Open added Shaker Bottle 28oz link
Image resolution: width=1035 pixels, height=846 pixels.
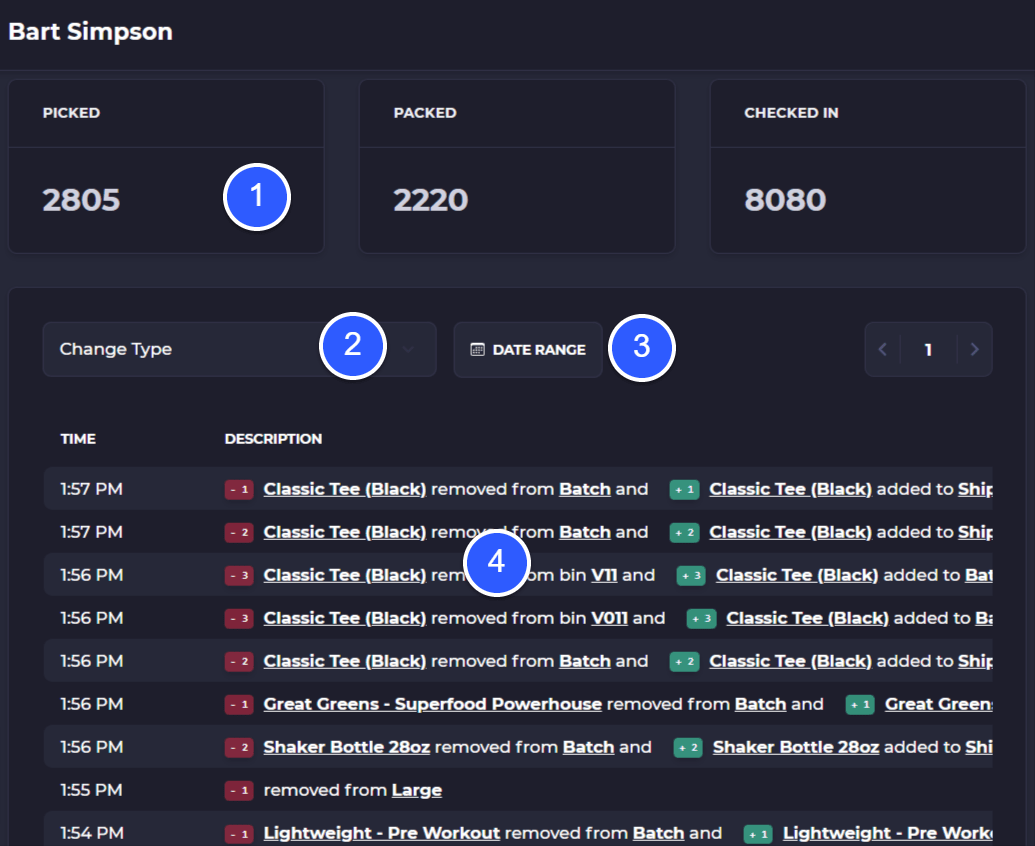pyautogui.click(x=796, y=747)
